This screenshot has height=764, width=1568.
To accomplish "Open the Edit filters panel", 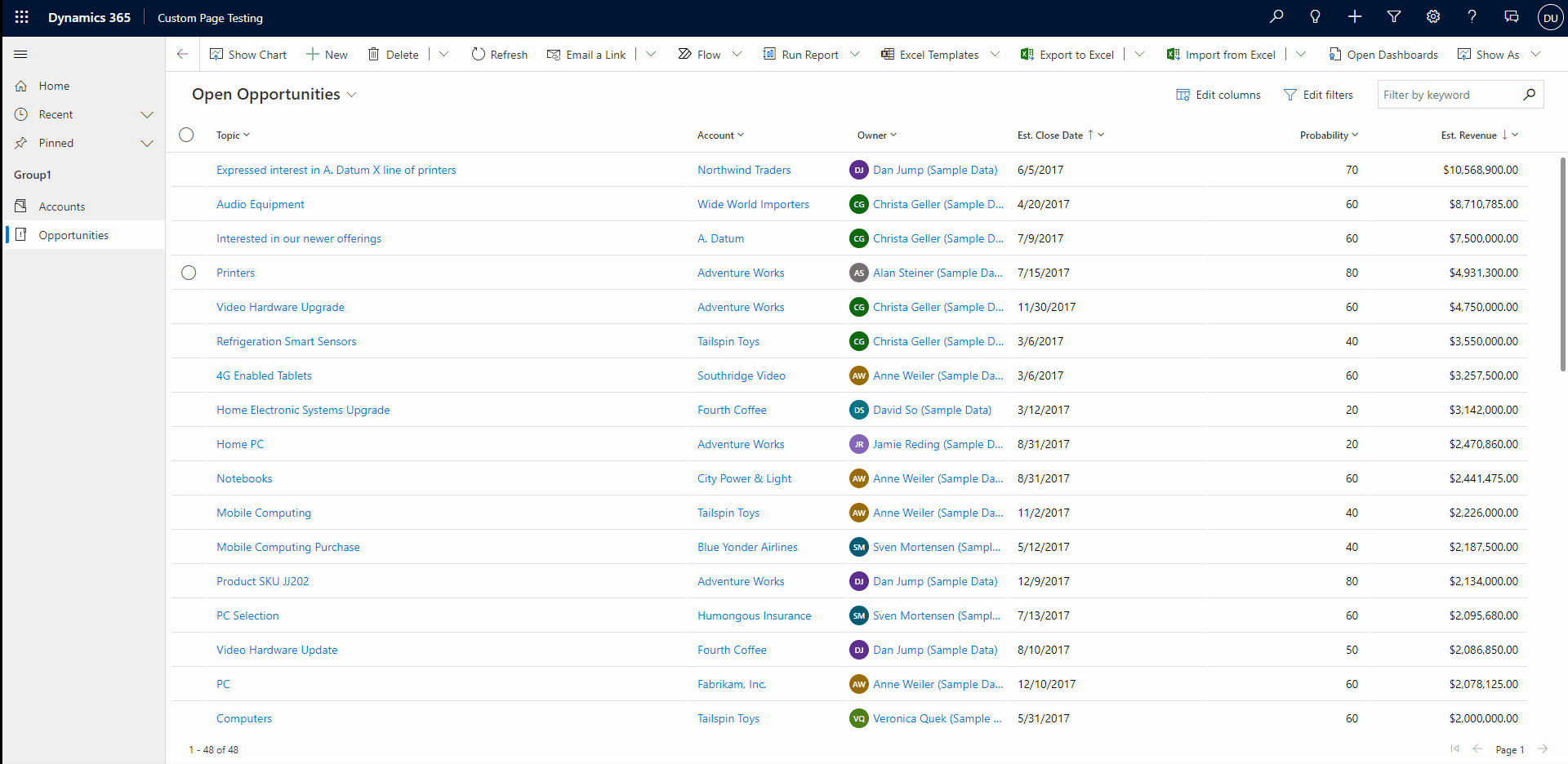I will (1318, 95).
